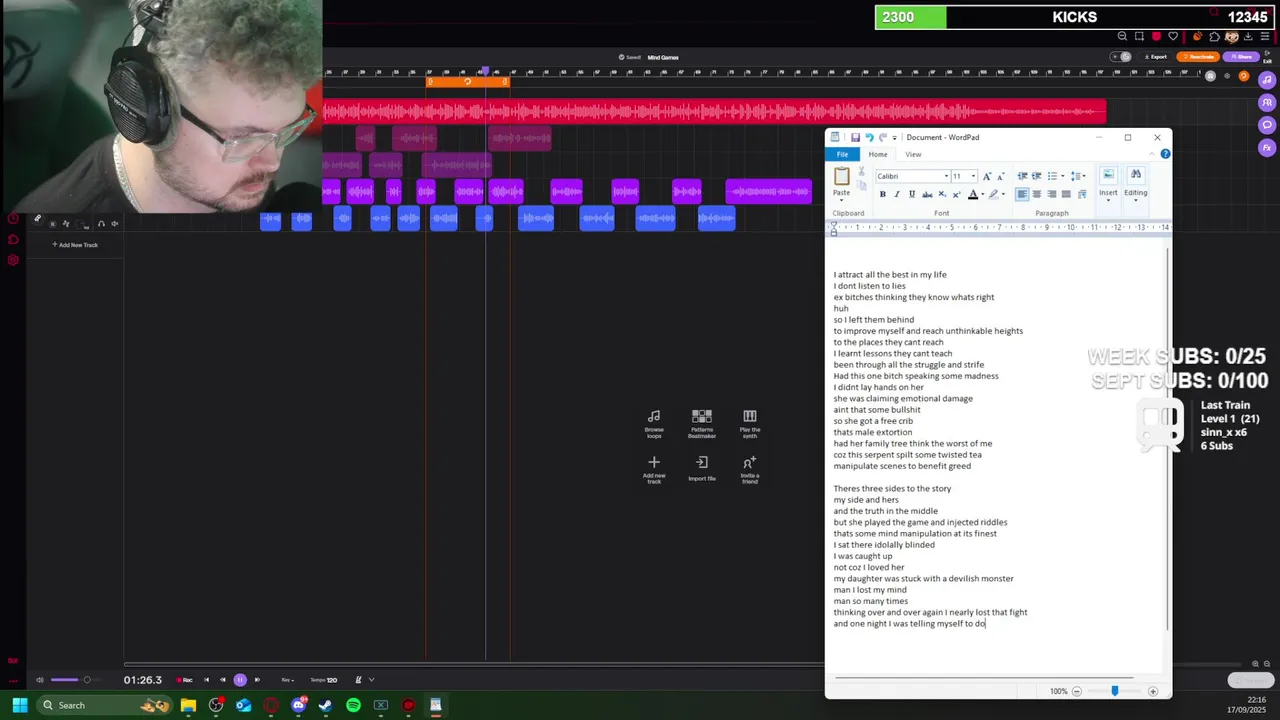
Task: Open the text highlight color dropdown arrow
Action: pyautogui.click(x=1003, y=194)
